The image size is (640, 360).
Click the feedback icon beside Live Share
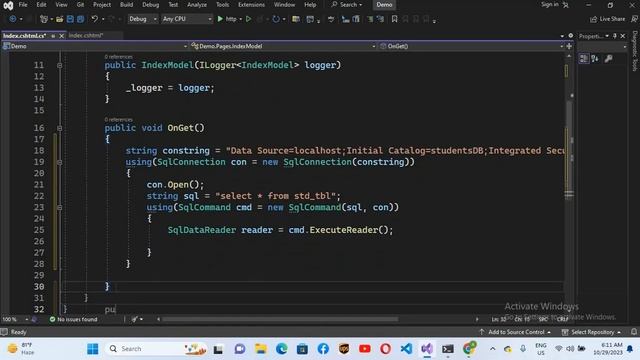click(634, 19)
